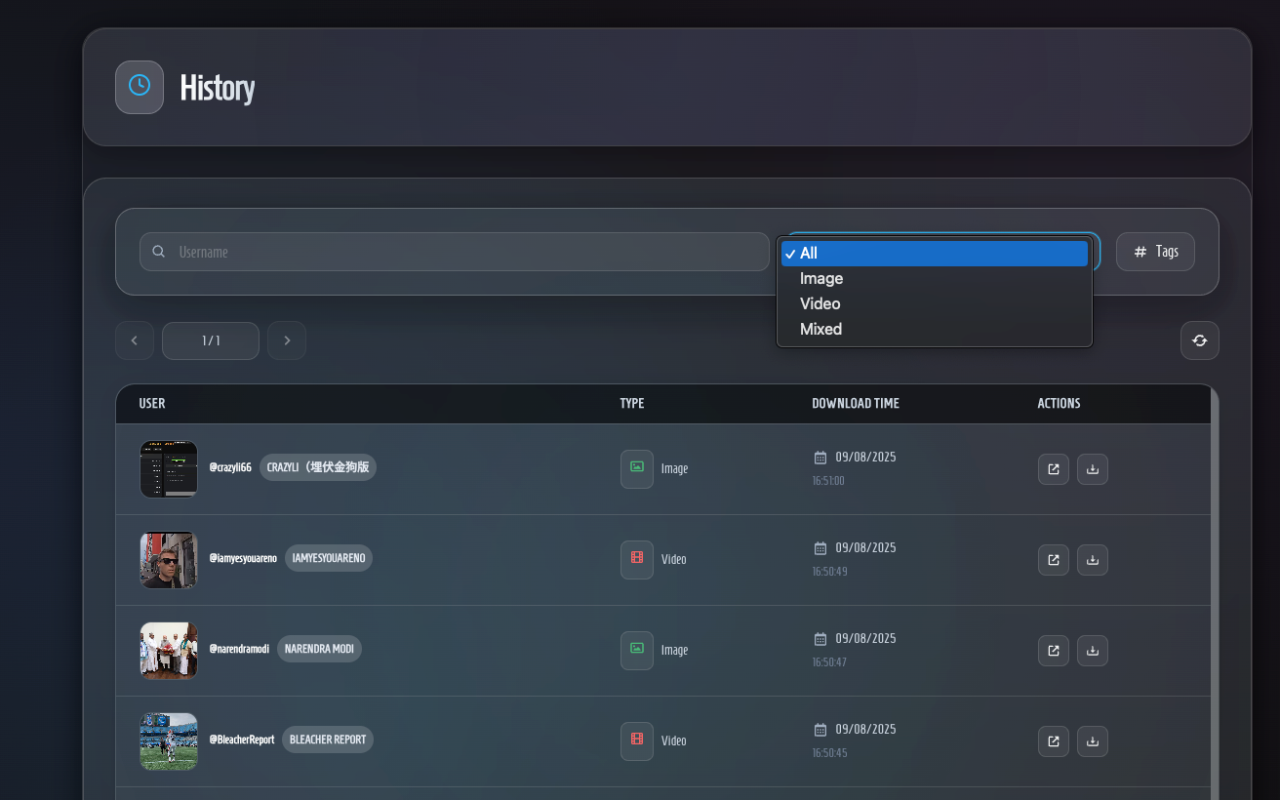The image size is (1280, 800).
Task: Open the @iamyesyouareno post externally
Action: (x=1053, y=560)
